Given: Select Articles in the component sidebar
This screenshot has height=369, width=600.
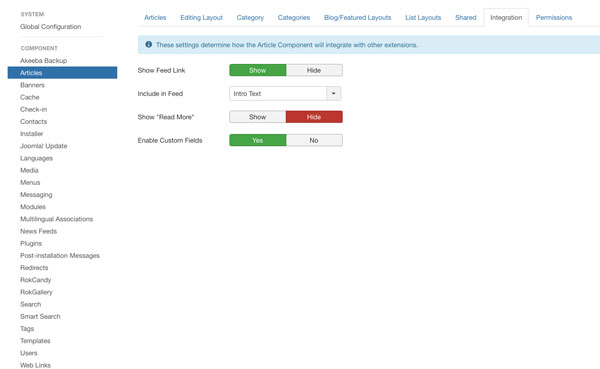Looking at the screenshot, I should [x=62, y=73].
